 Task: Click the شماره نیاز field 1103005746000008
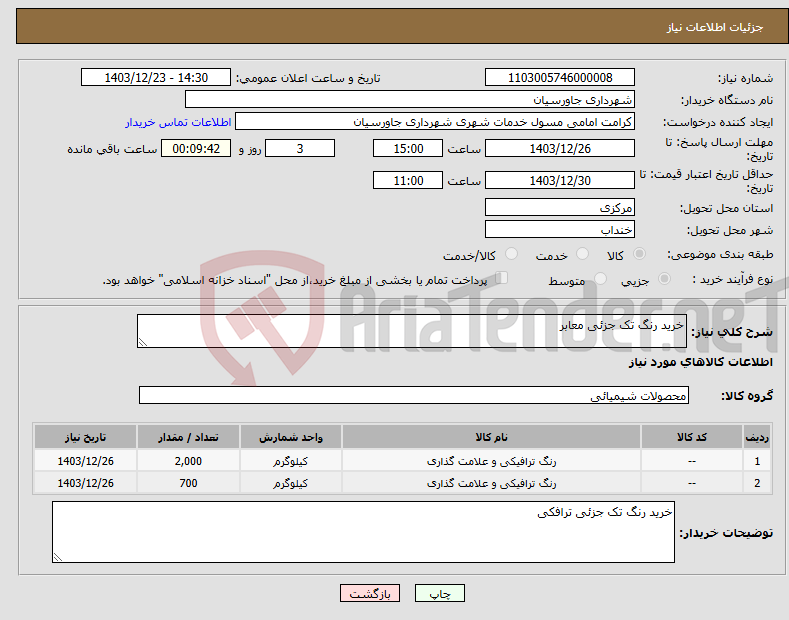click(560, 78)
